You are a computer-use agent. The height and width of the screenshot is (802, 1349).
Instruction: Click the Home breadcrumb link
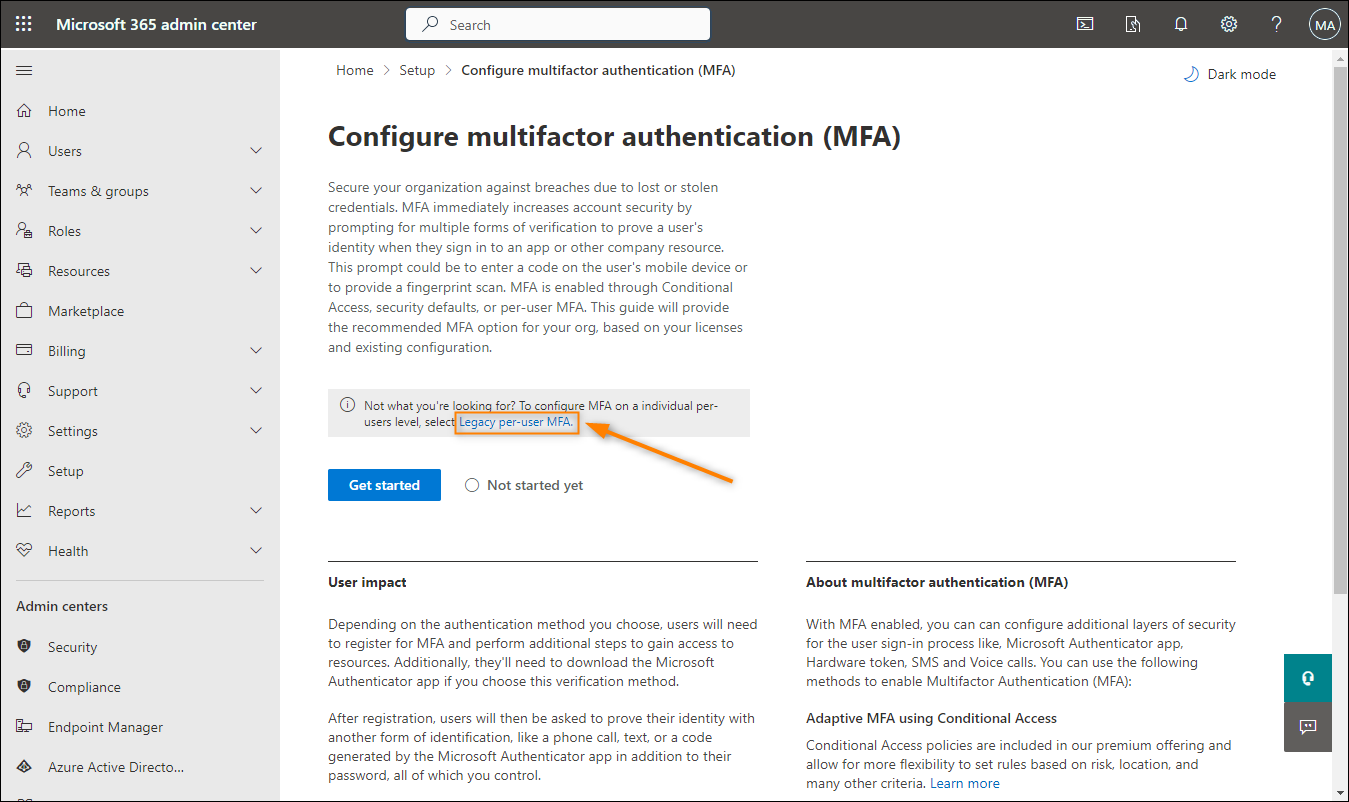[355, 70]
